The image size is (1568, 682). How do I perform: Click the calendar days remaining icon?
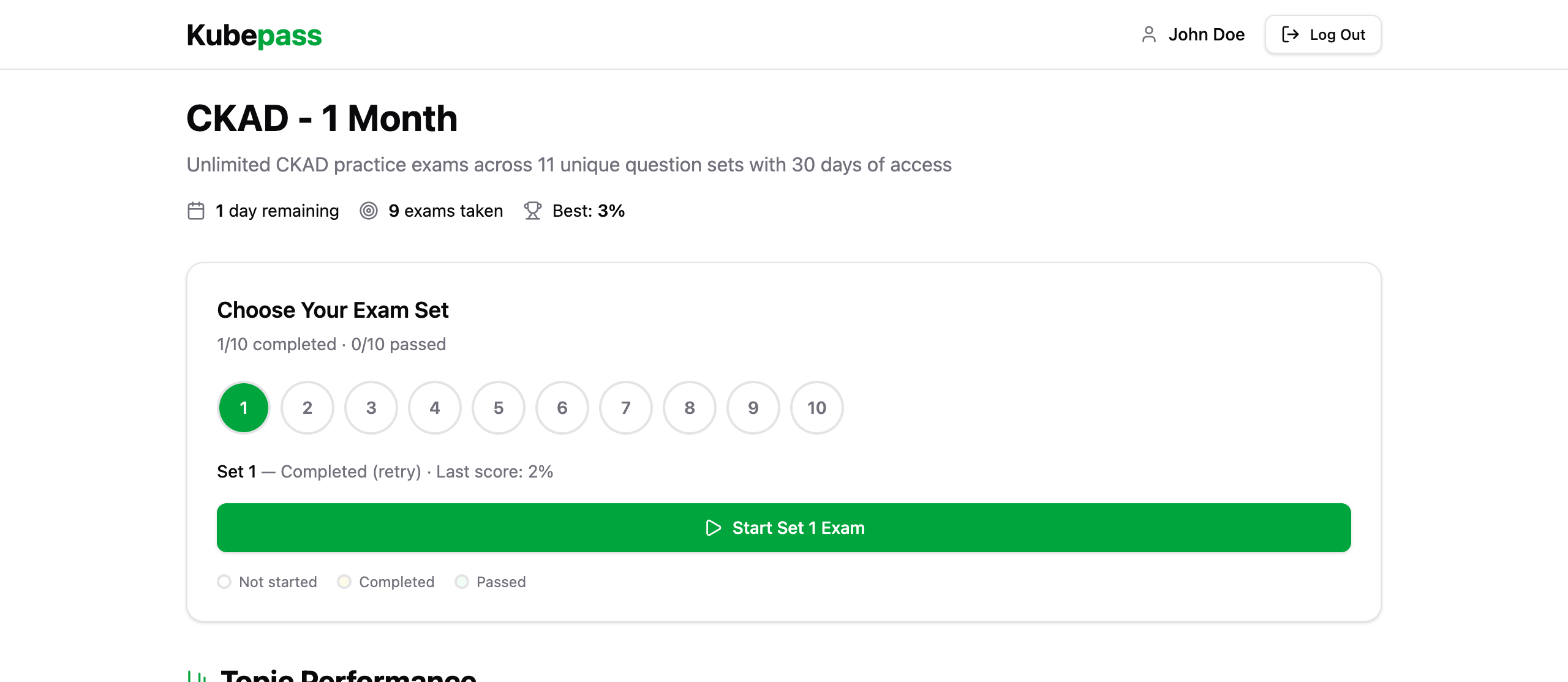point(196,211)
